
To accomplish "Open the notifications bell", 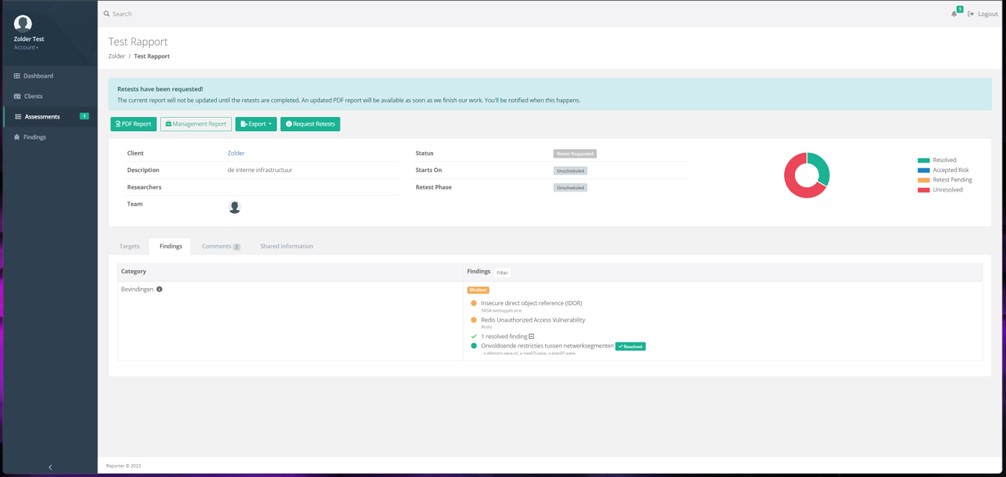I will pyautogui.click(x=954, y=13).
